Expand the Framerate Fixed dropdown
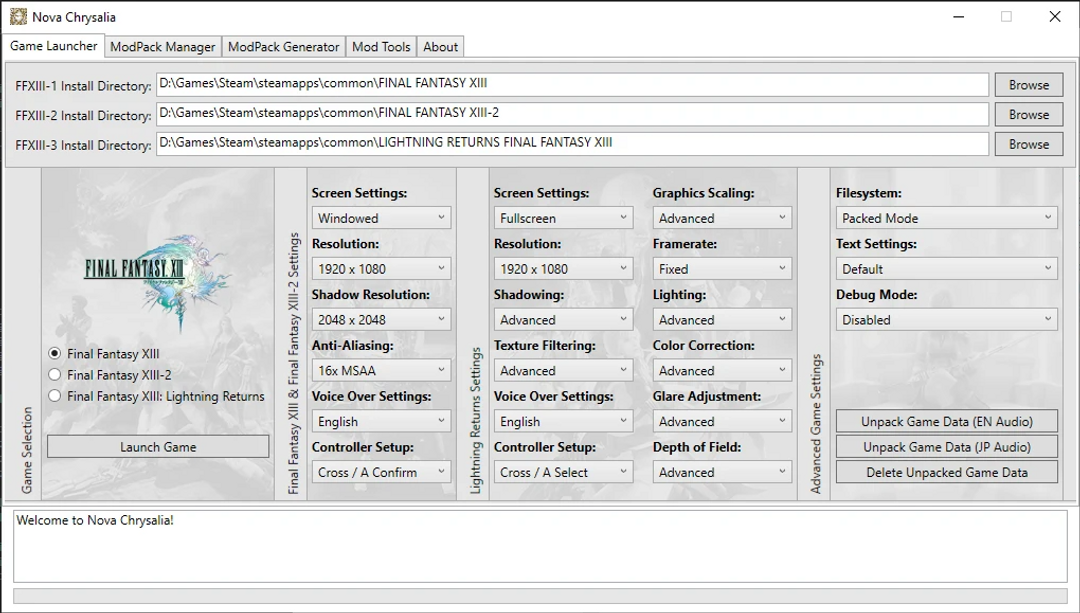 click(722, 269)
